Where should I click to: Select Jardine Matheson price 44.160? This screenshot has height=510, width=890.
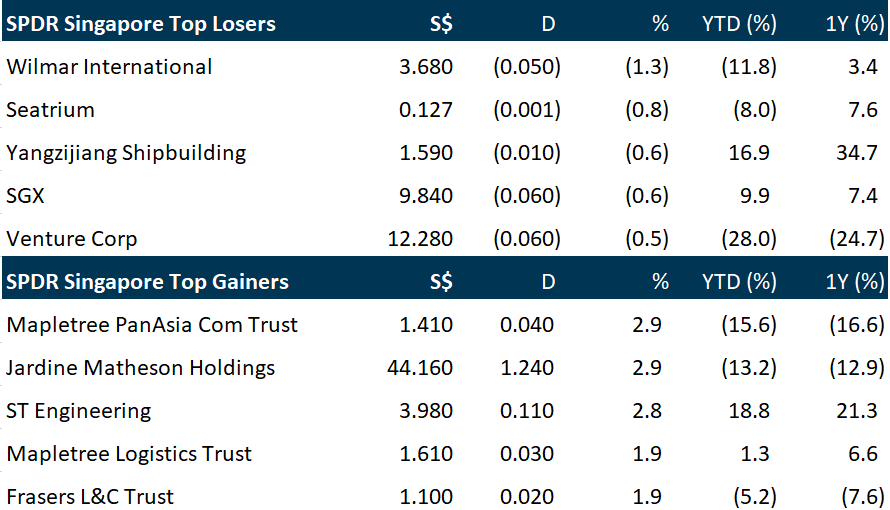click(419, 368)
